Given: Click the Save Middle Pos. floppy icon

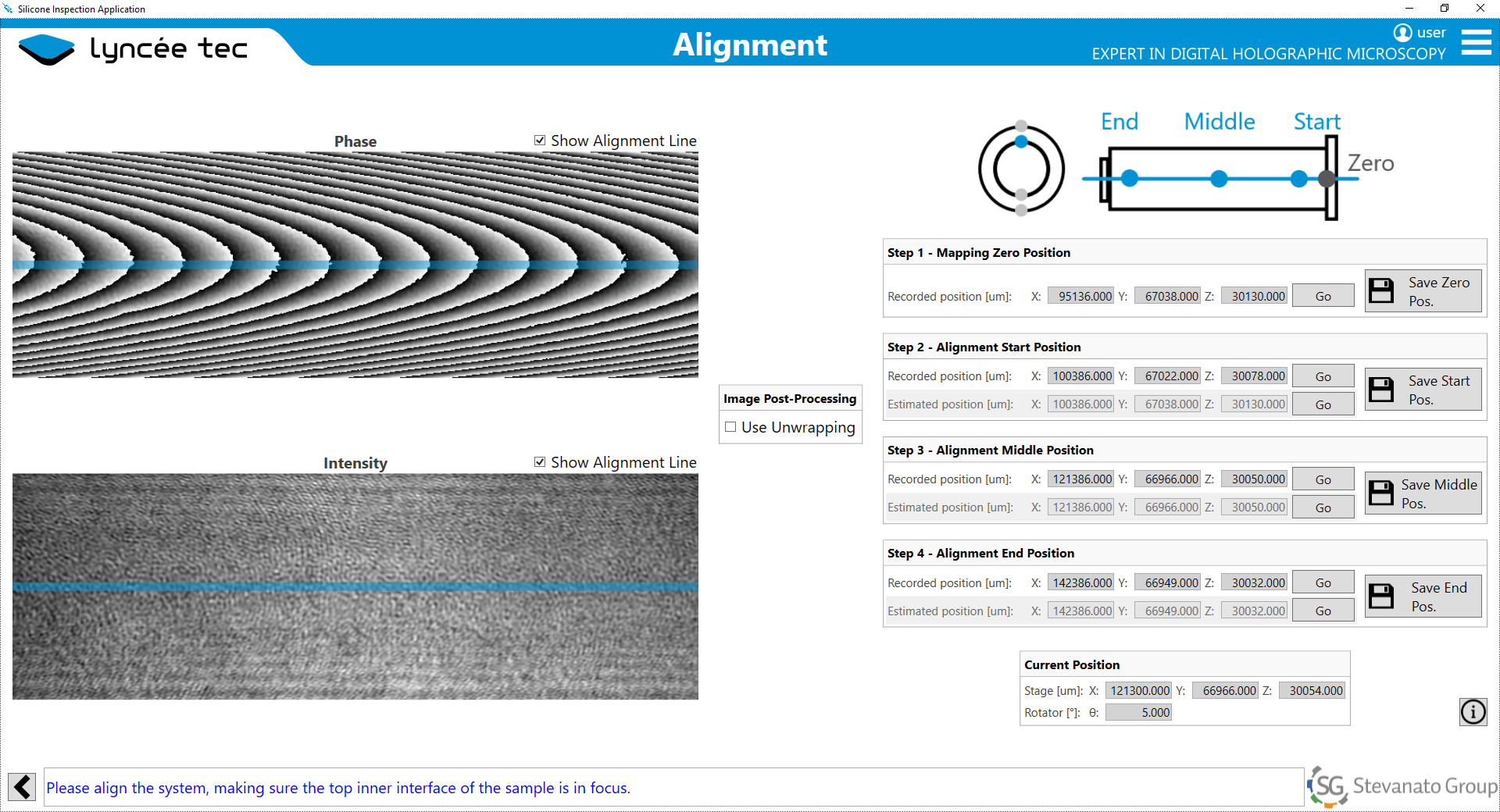Looking at the screenshot, I should tap(1381, 493).
